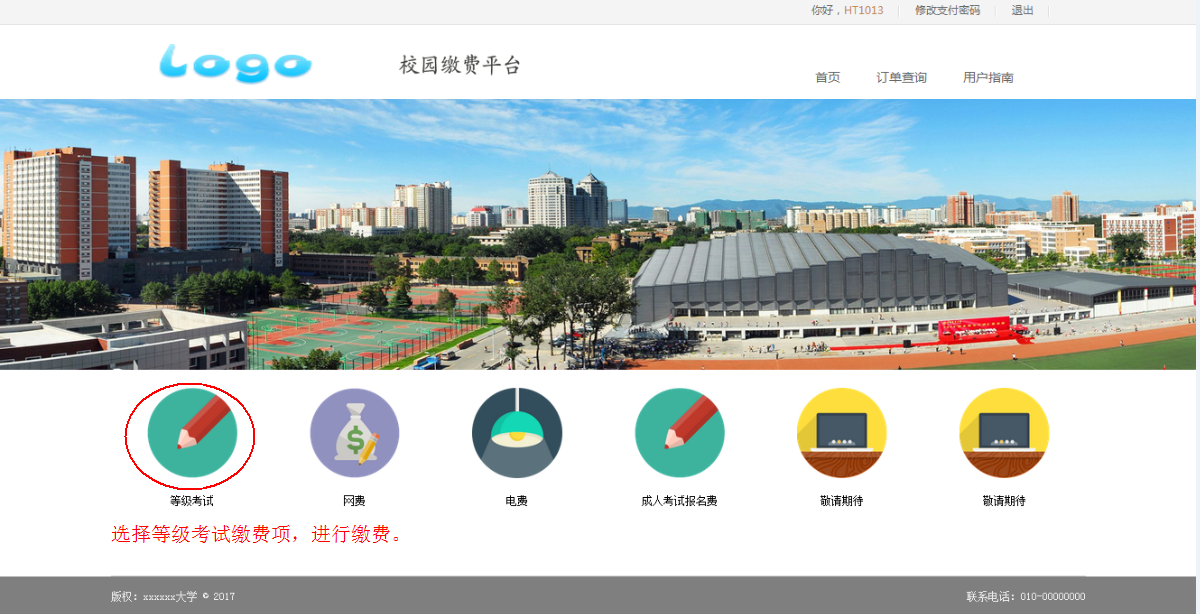The width and height of the screenshot is (1200, 614).
Task: Go to the 首页 navigation item
Action: coord(827,78)
